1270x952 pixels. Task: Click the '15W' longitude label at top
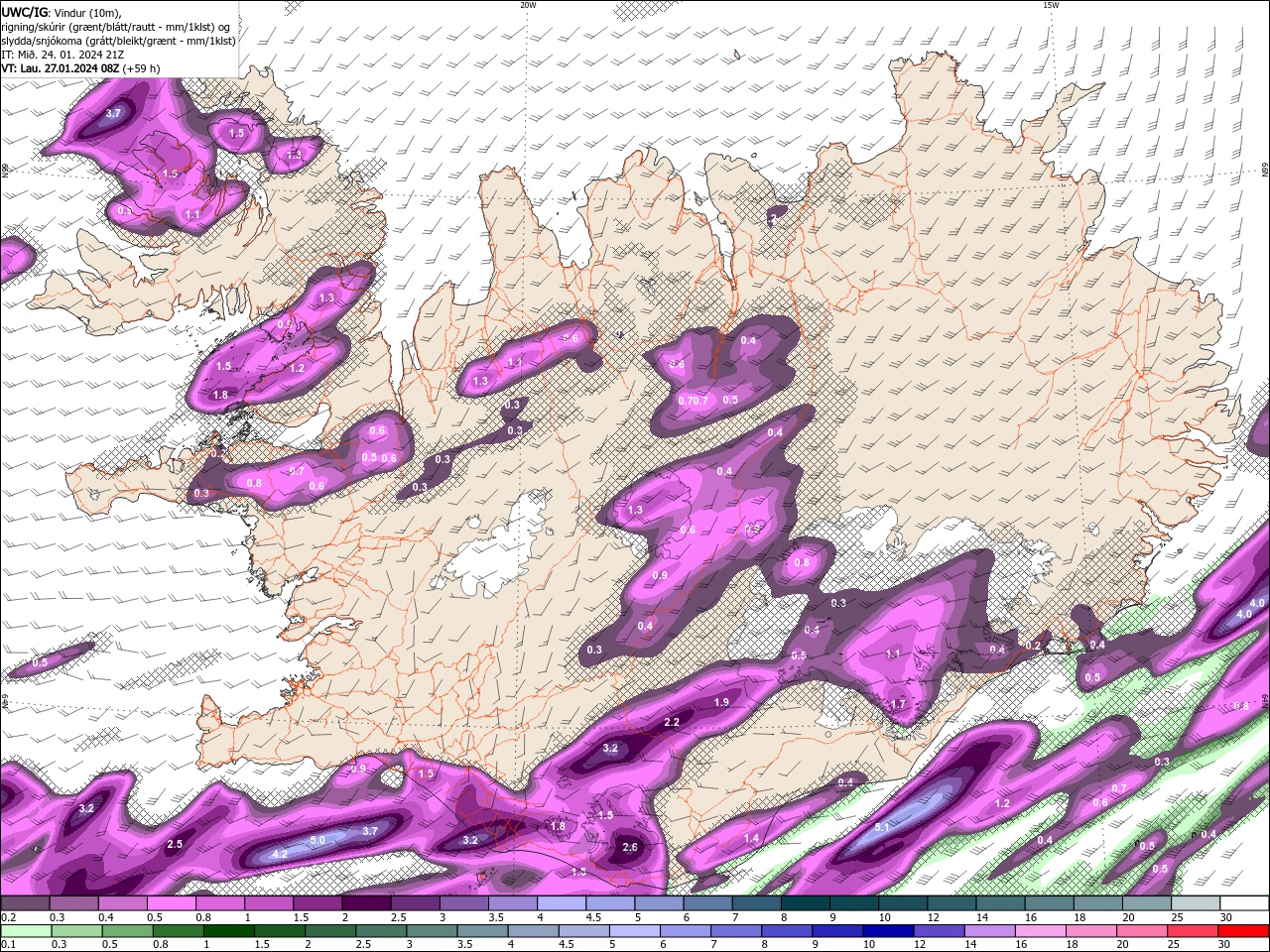(1051, 5)
